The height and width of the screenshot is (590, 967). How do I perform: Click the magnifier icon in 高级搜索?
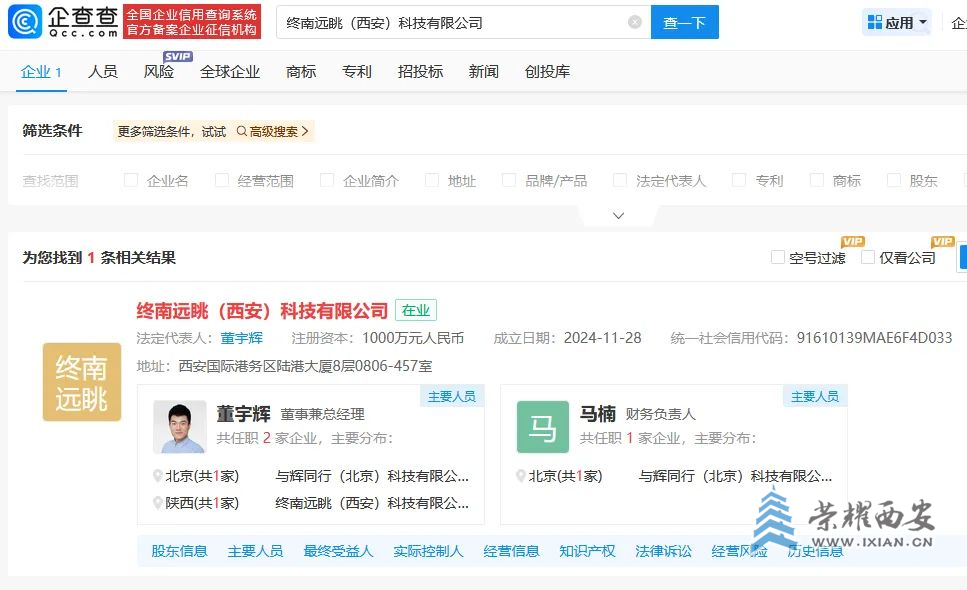click(242, 131)
